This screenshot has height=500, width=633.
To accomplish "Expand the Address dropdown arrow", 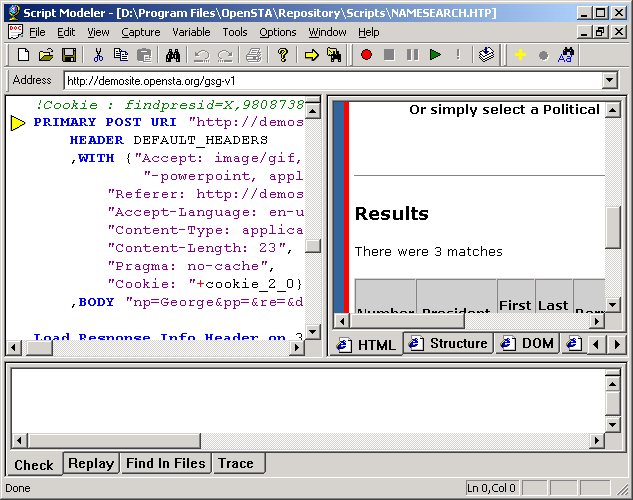I will point(610,80).
